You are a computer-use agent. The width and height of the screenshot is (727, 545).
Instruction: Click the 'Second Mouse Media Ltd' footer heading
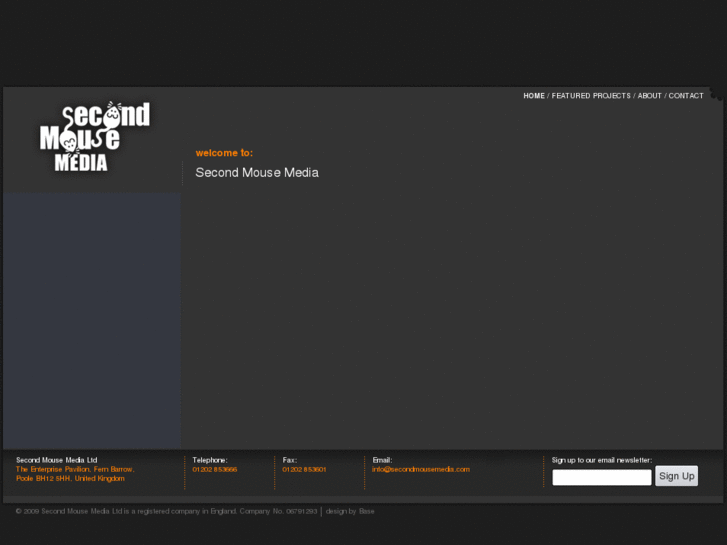[57, 460]
